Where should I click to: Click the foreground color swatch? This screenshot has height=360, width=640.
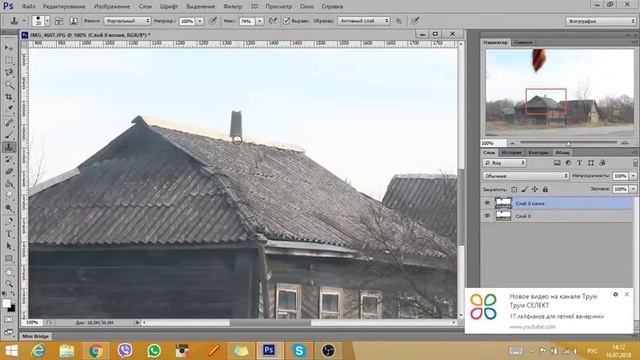click(x=6, y=303)
